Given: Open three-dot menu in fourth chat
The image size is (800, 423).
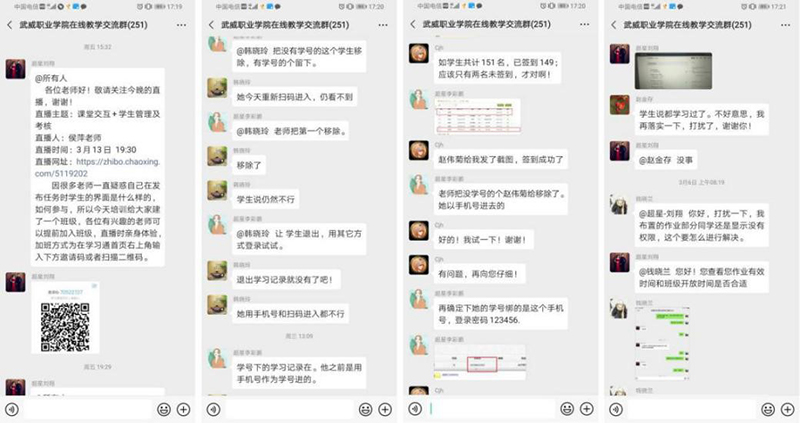Looking at the screenshot, I should [x=785, y=25].
